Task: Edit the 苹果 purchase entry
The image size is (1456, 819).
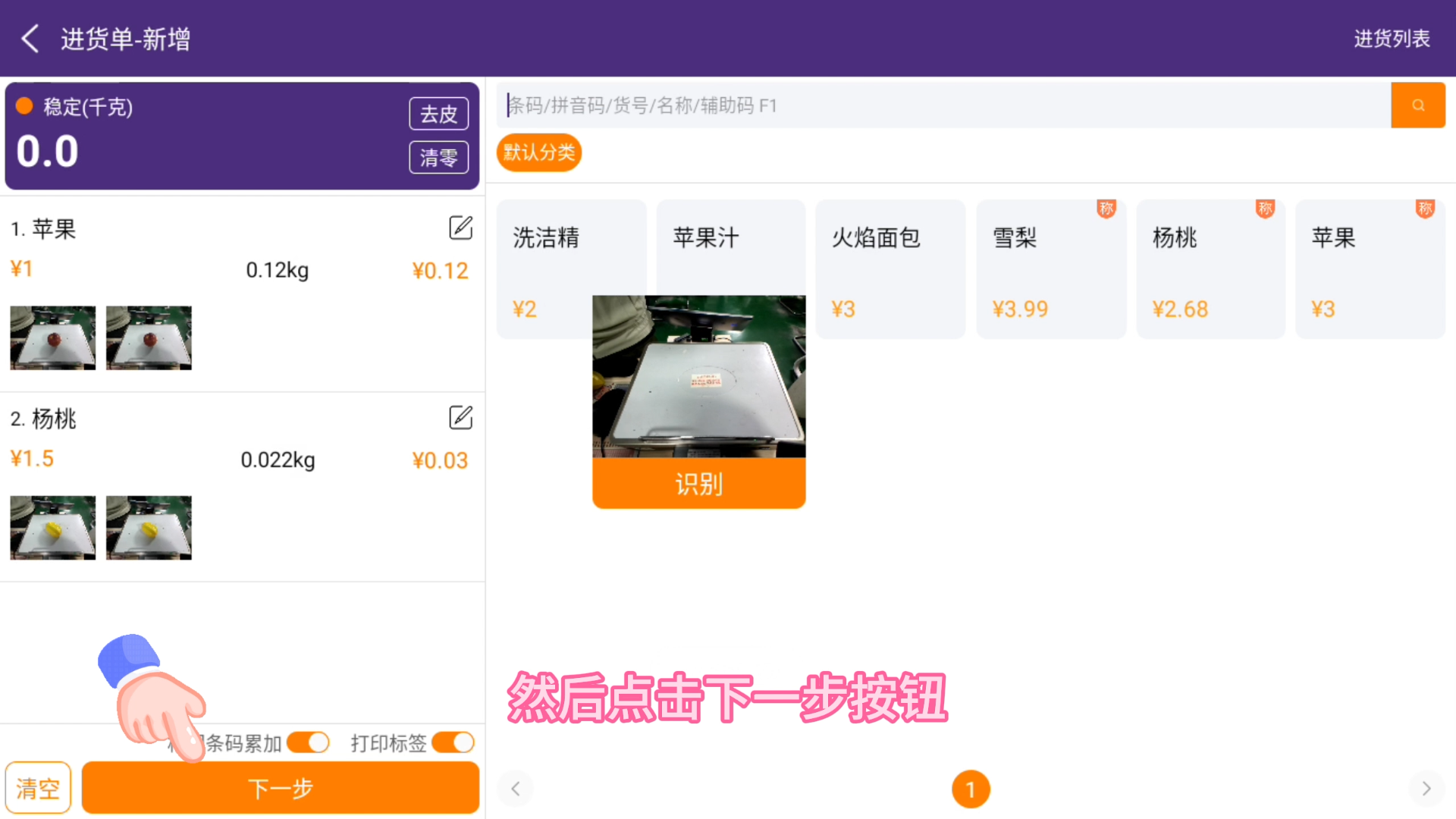Action: 460,227
